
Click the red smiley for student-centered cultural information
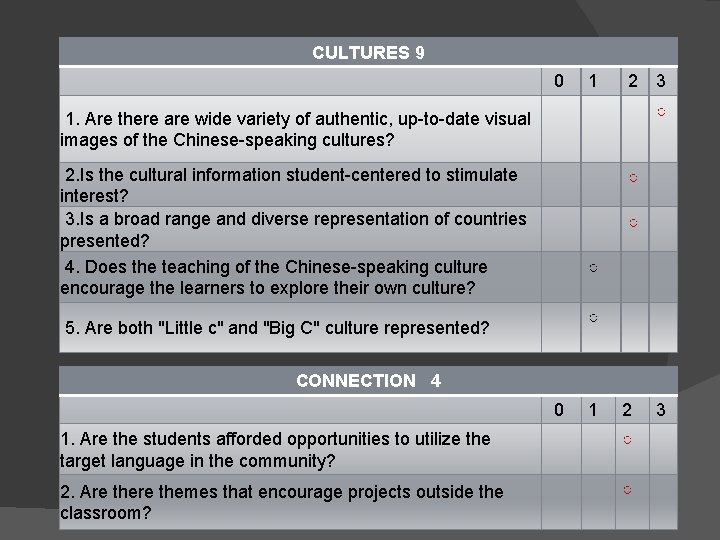point(633,178)
